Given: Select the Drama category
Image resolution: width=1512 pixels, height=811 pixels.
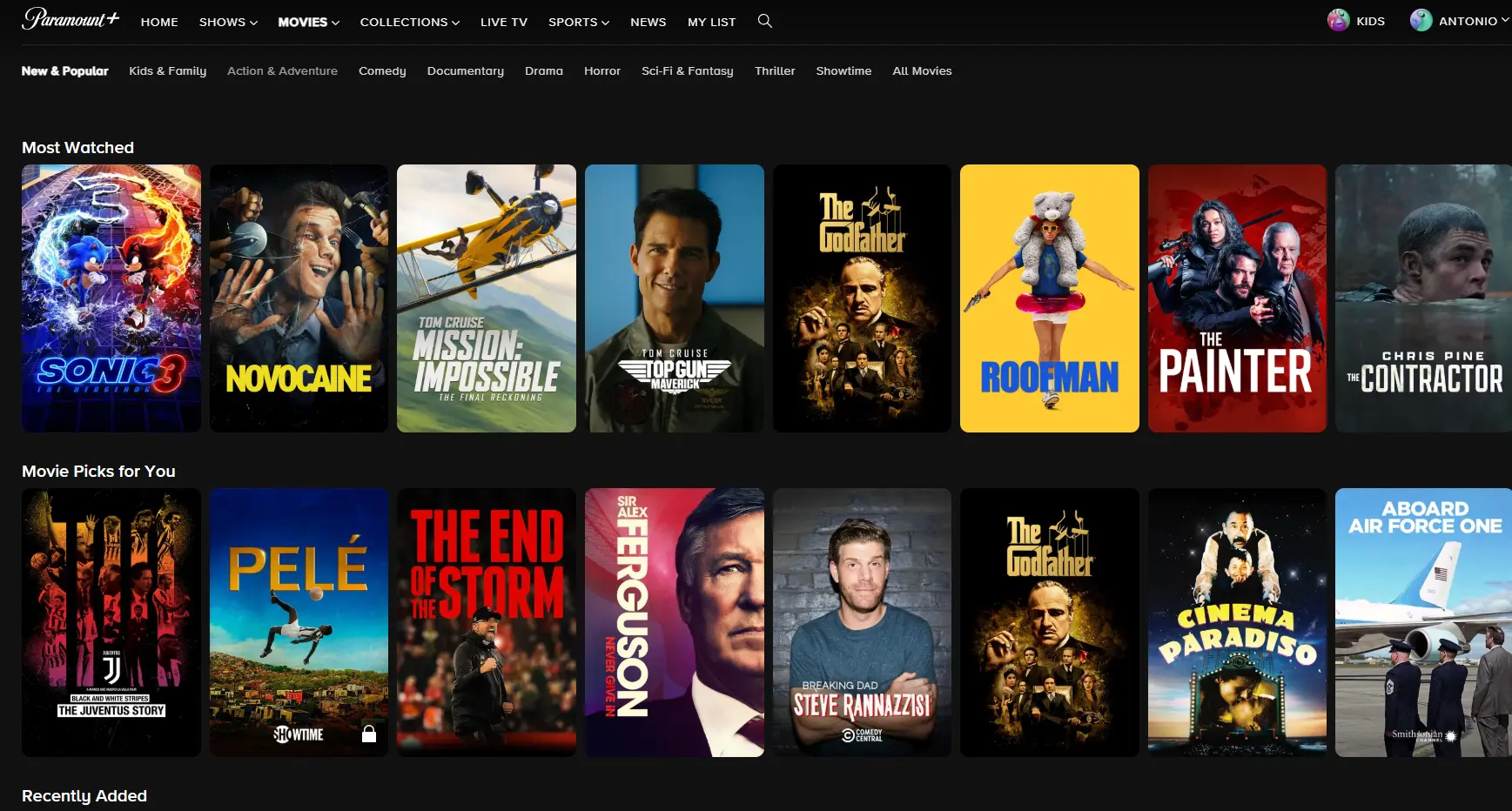Looking at the screenshot, I should coord(544,70).
